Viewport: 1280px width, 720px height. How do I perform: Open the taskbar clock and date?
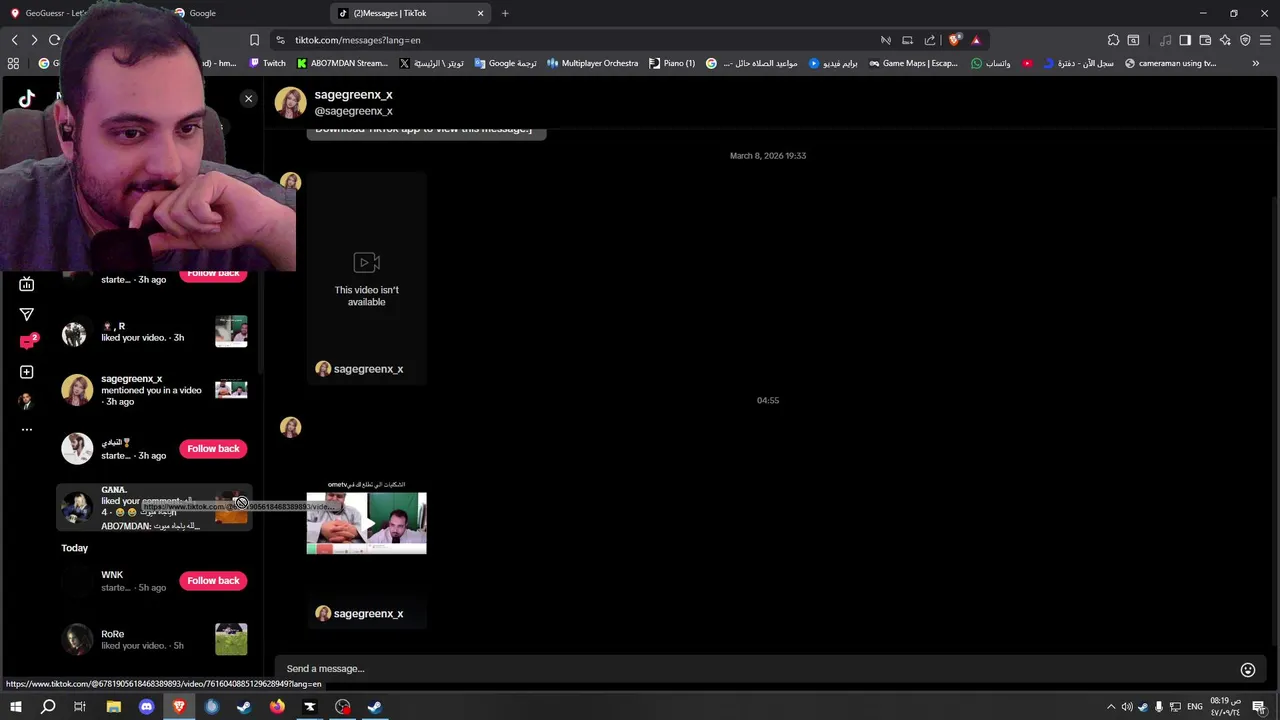(1226, 707)
